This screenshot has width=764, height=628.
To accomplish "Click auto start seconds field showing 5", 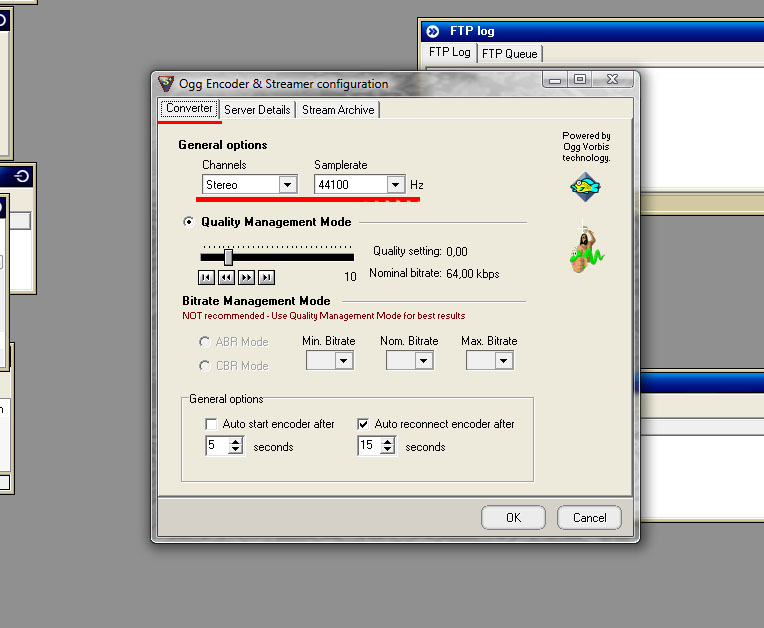I will pos(217,445).
